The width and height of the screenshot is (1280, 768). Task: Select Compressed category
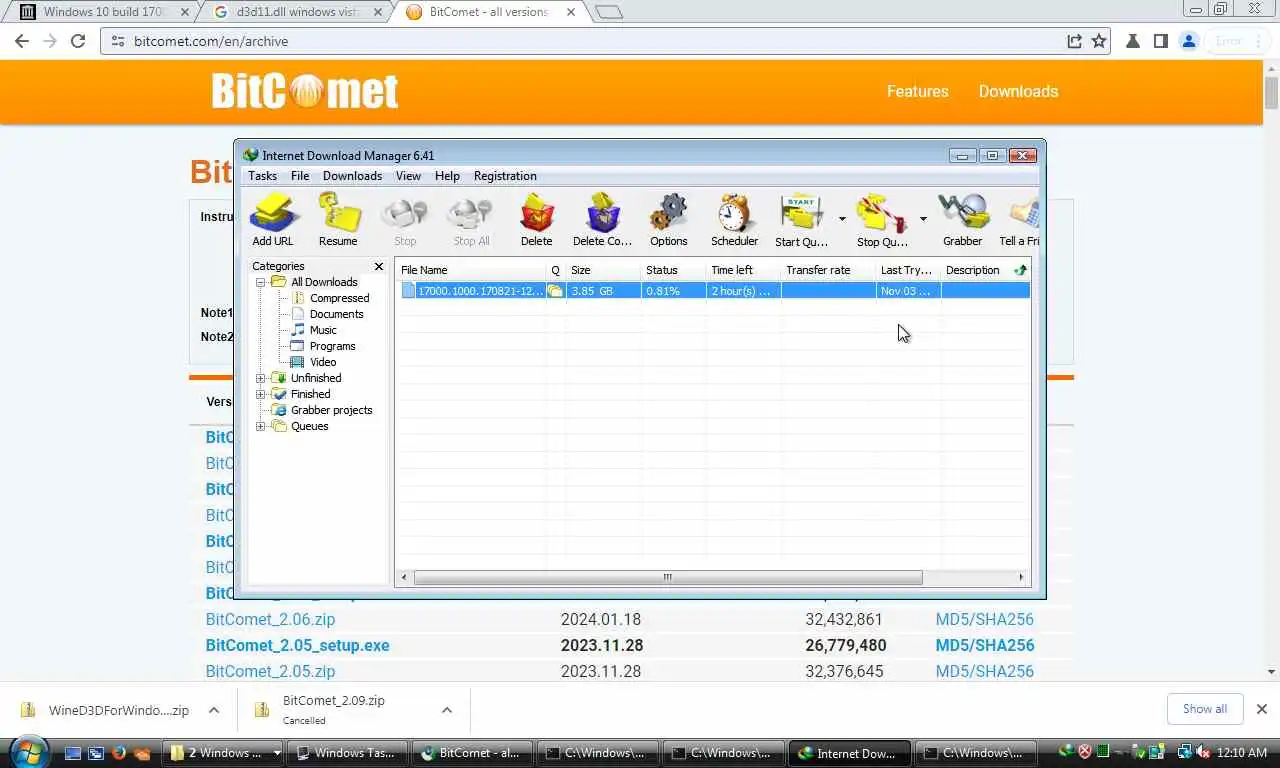[x=339, y=298]
